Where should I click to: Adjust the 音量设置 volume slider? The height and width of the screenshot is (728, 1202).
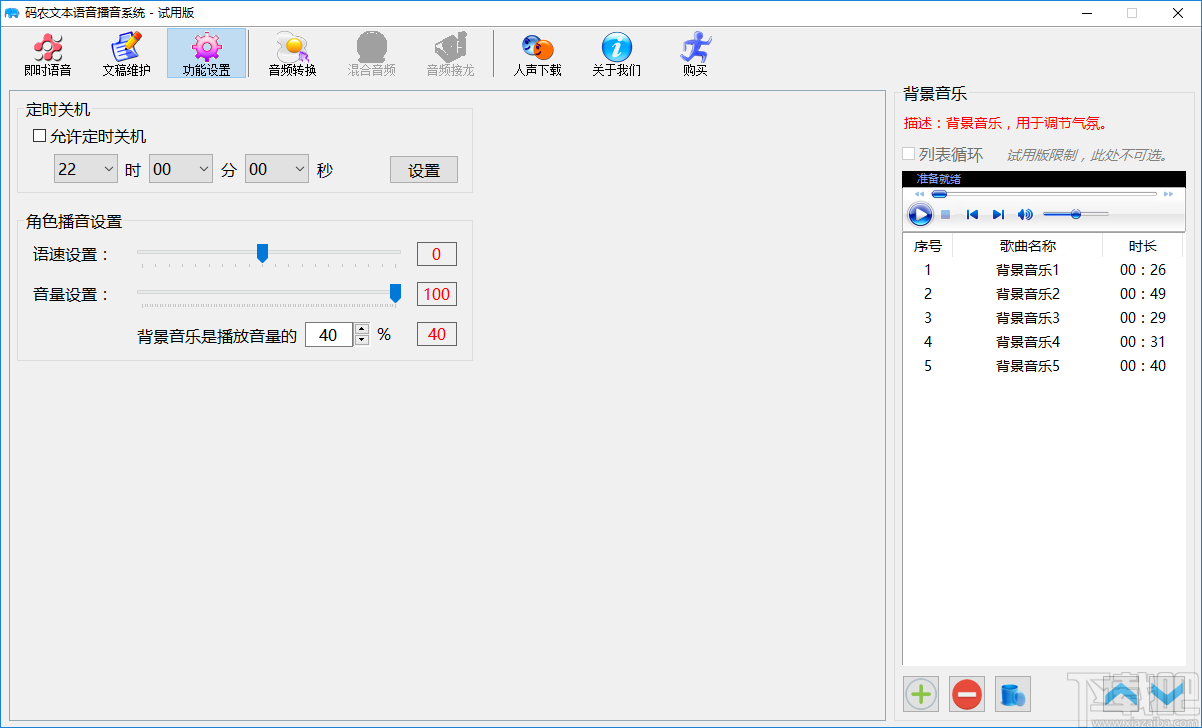[x=395, y=294]
